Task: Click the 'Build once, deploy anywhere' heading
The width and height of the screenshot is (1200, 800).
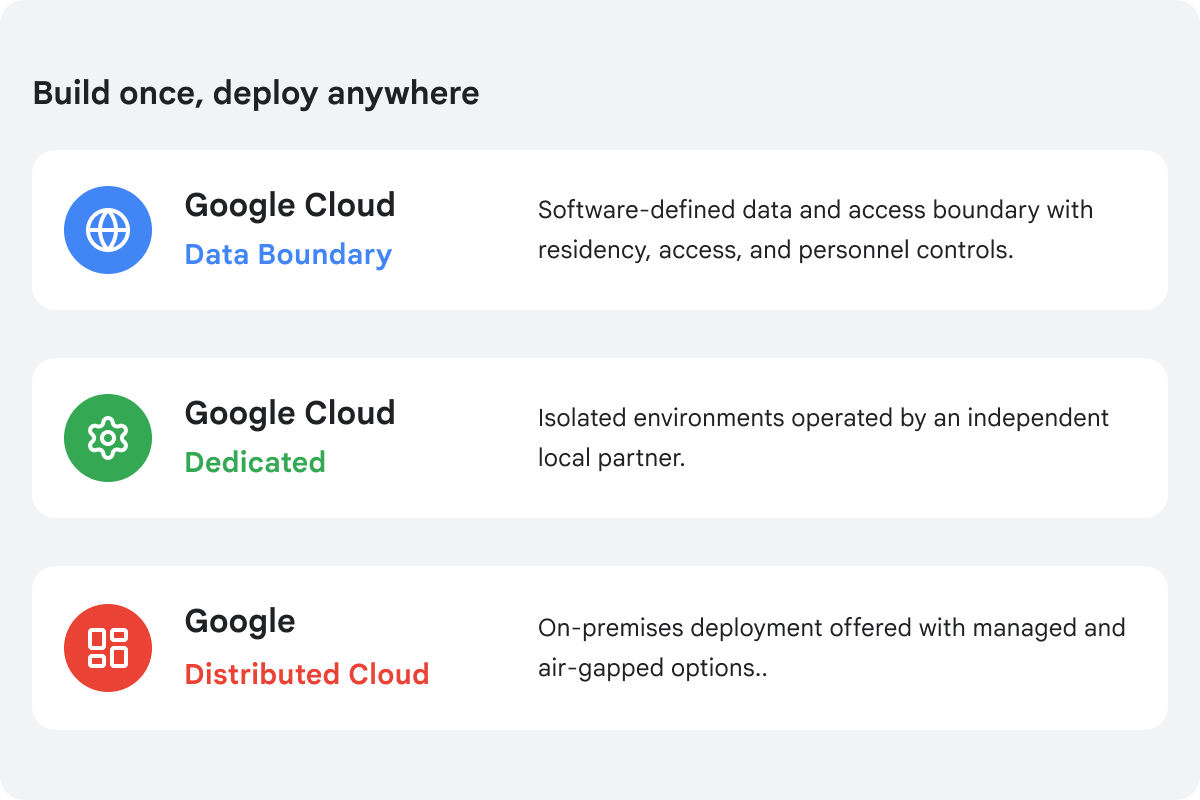Action: [256, 93]
